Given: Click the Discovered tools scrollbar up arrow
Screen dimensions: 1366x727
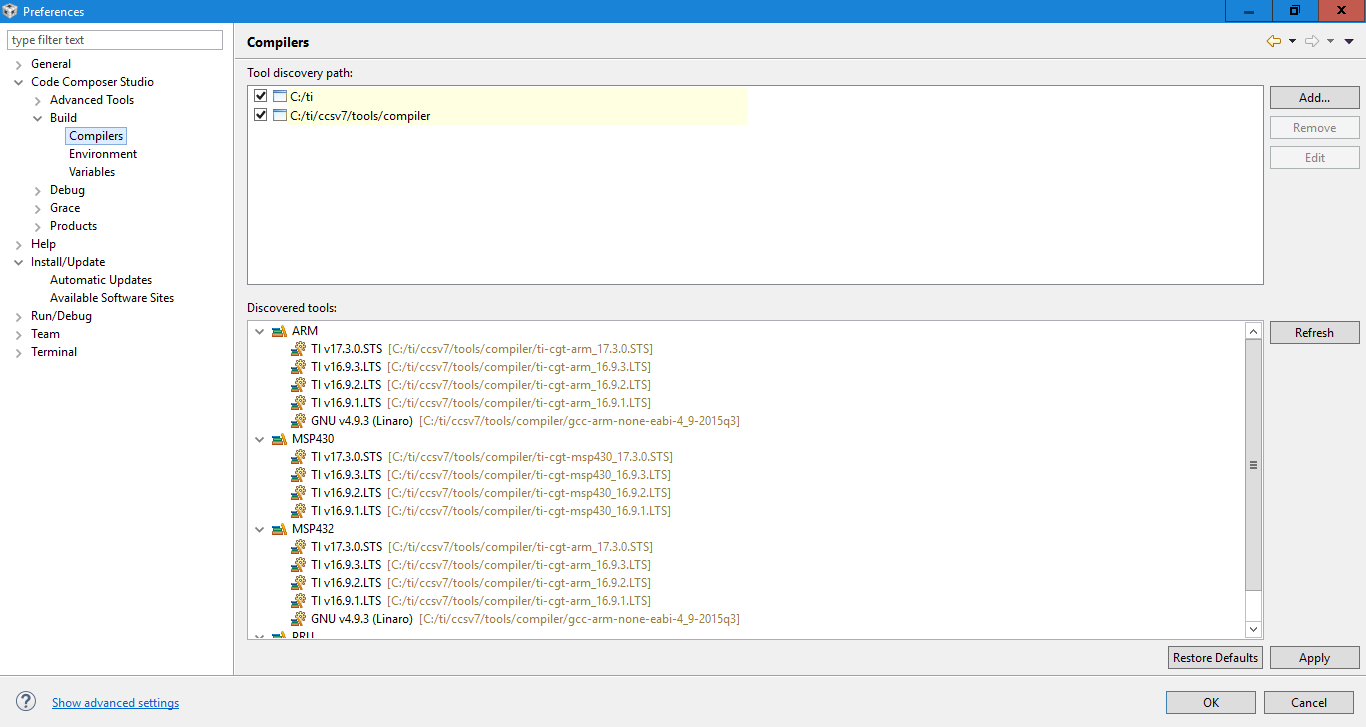Looking at the screenshot, I should [x=1254, y=331].
